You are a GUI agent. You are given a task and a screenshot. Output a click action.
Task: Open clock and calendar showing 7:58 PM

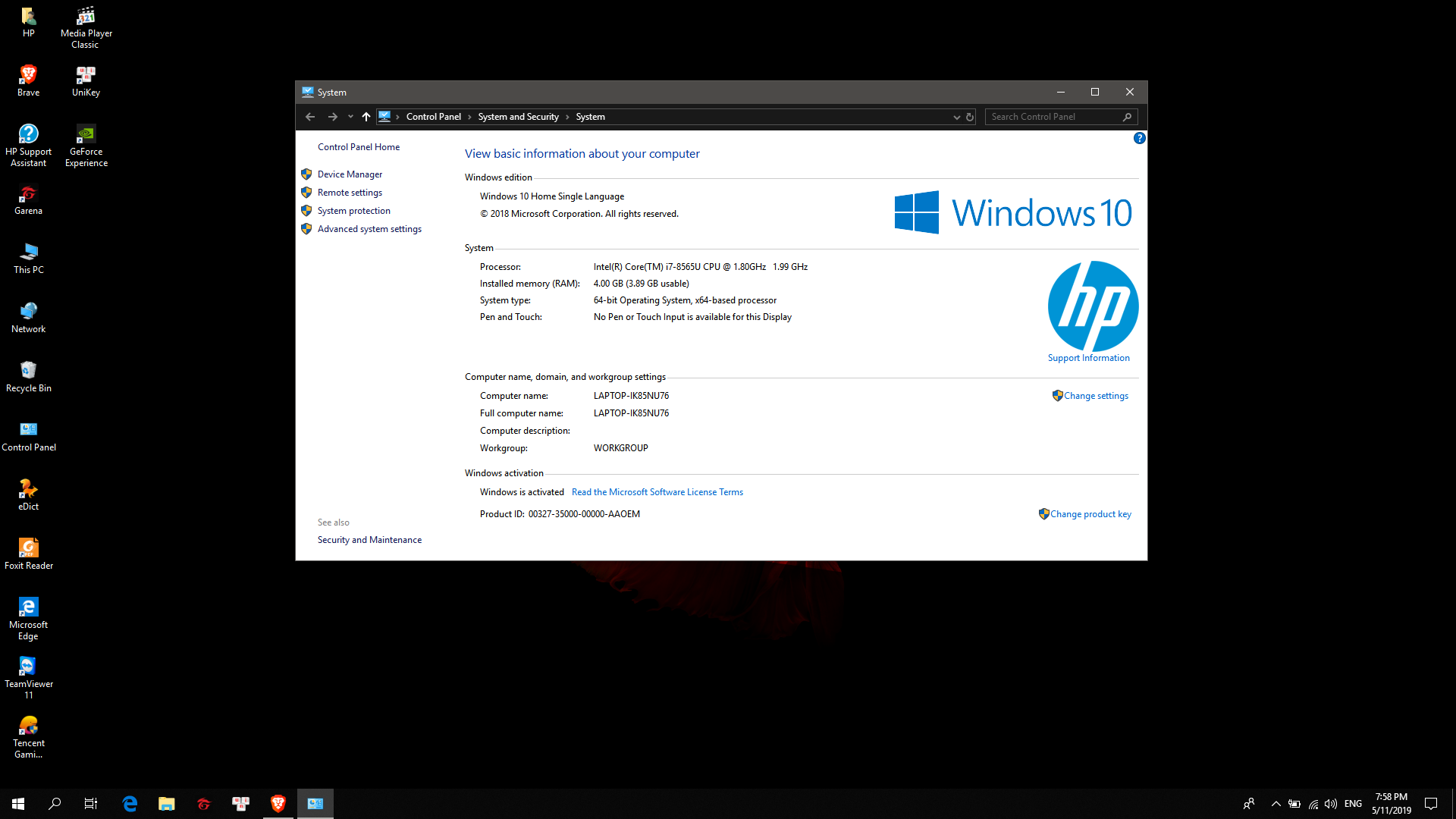click(1391, 804)
